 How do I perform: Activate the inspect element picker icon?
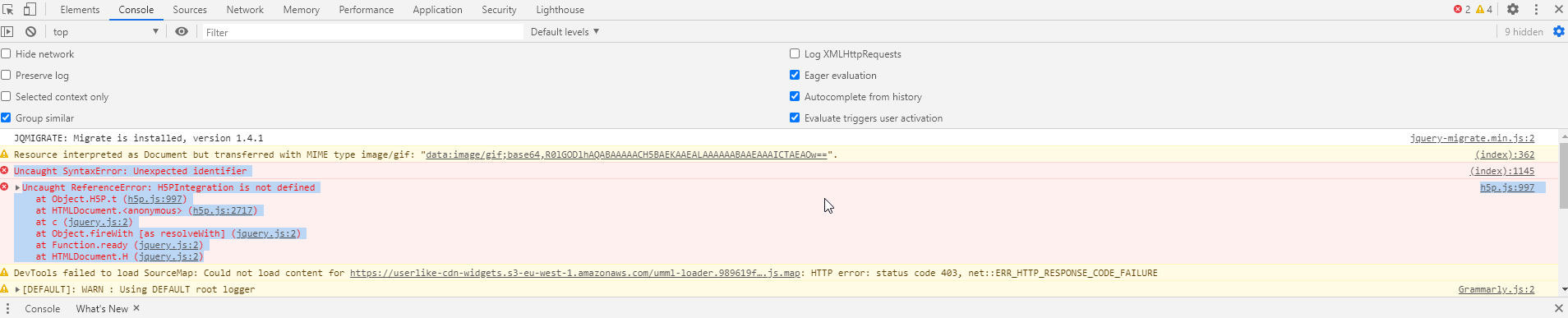pos(8,9)
